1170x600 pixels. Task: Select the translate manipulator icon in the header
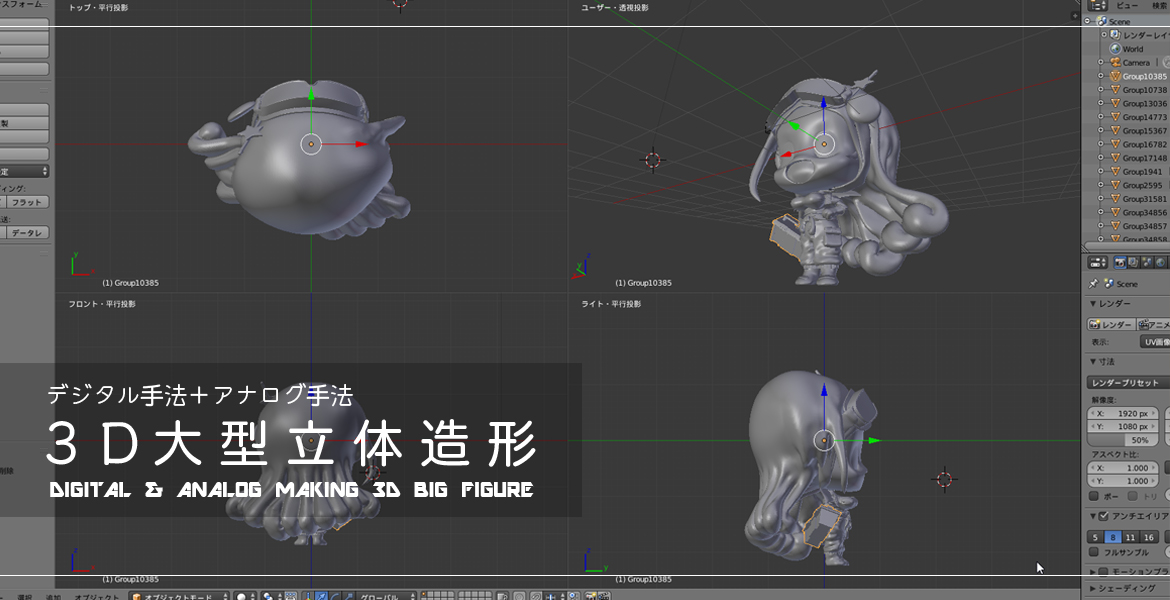pyautogui.click(x=322, y=594)
